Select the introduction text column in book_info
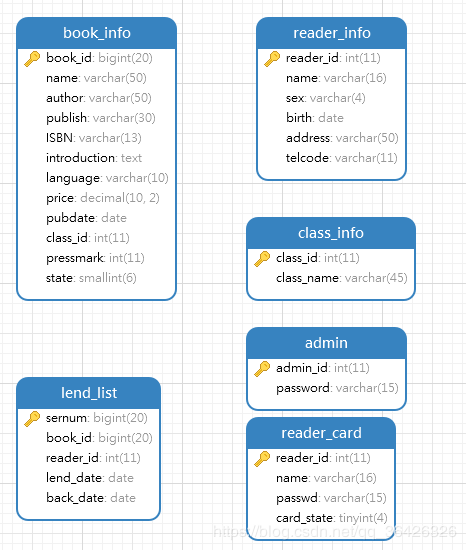Screen dimensions: 466x550 click(94, 158)
